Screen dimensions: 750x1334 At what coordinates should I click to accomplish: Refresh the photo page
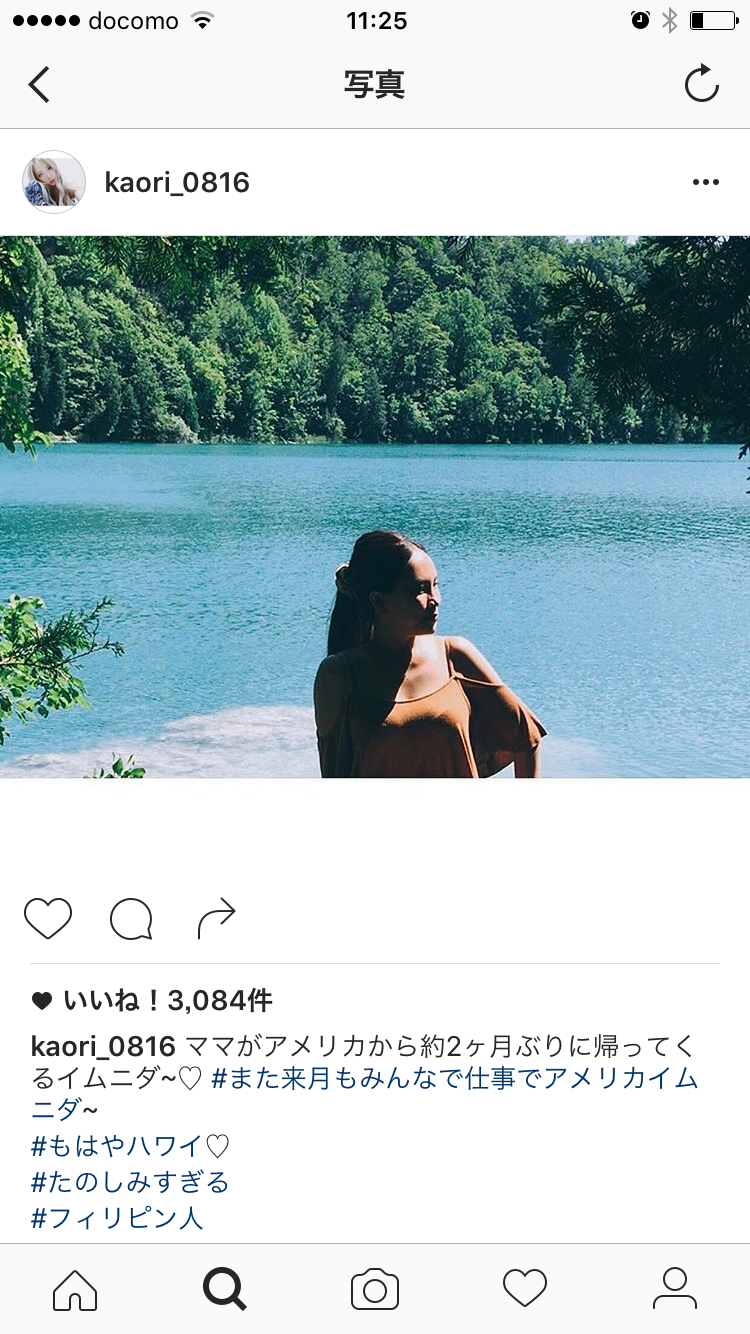tap(701, 84)
